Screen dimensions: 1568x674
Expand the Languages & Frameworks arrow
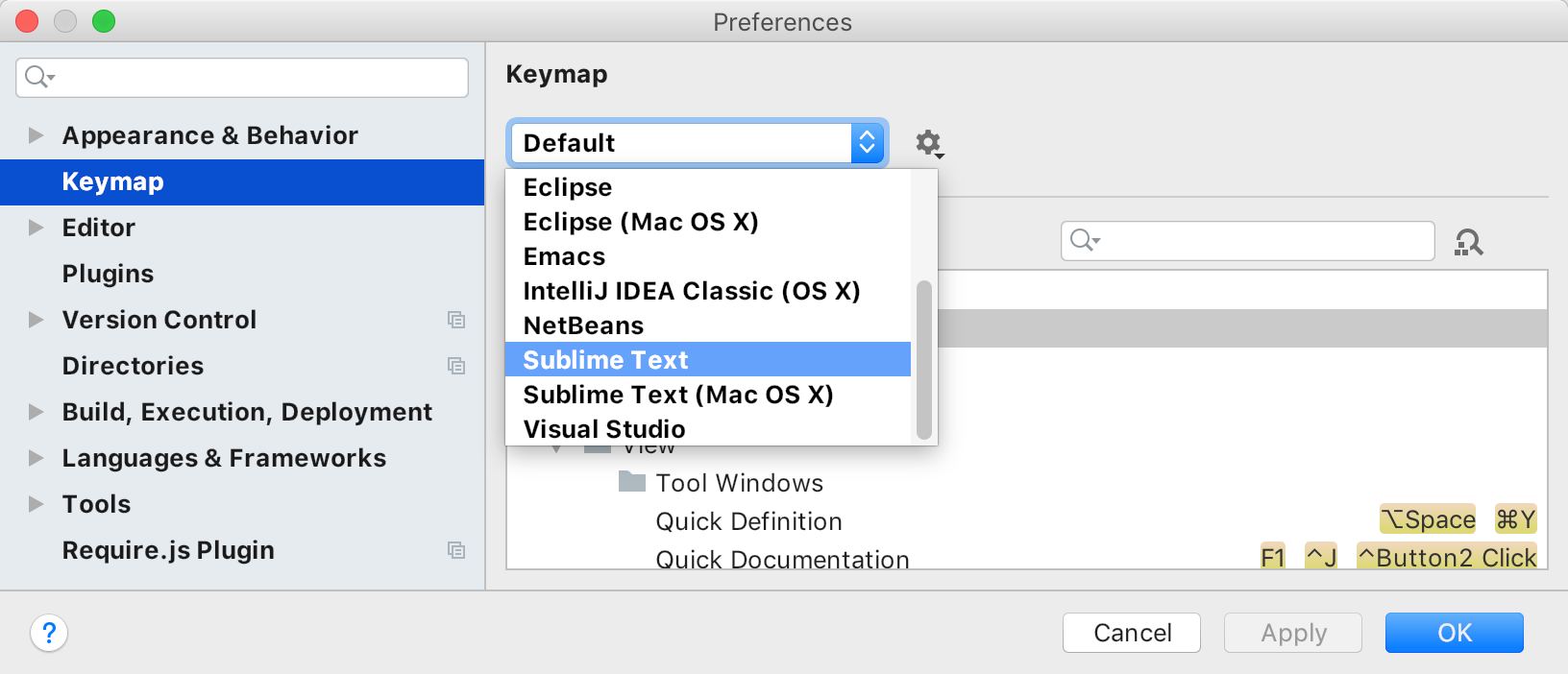(x=37, y=458)
